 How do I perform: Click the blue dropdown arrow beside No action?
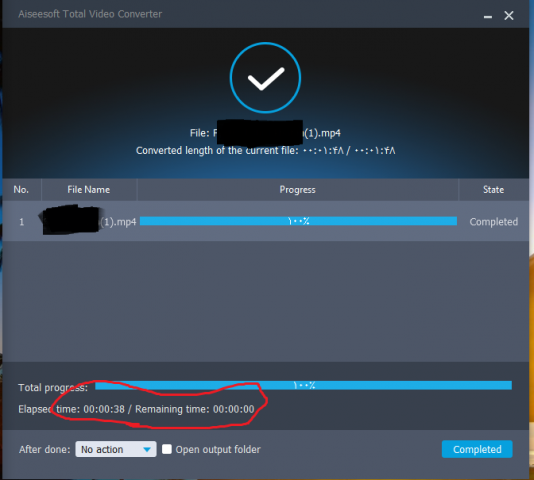[x=147, y=449]
